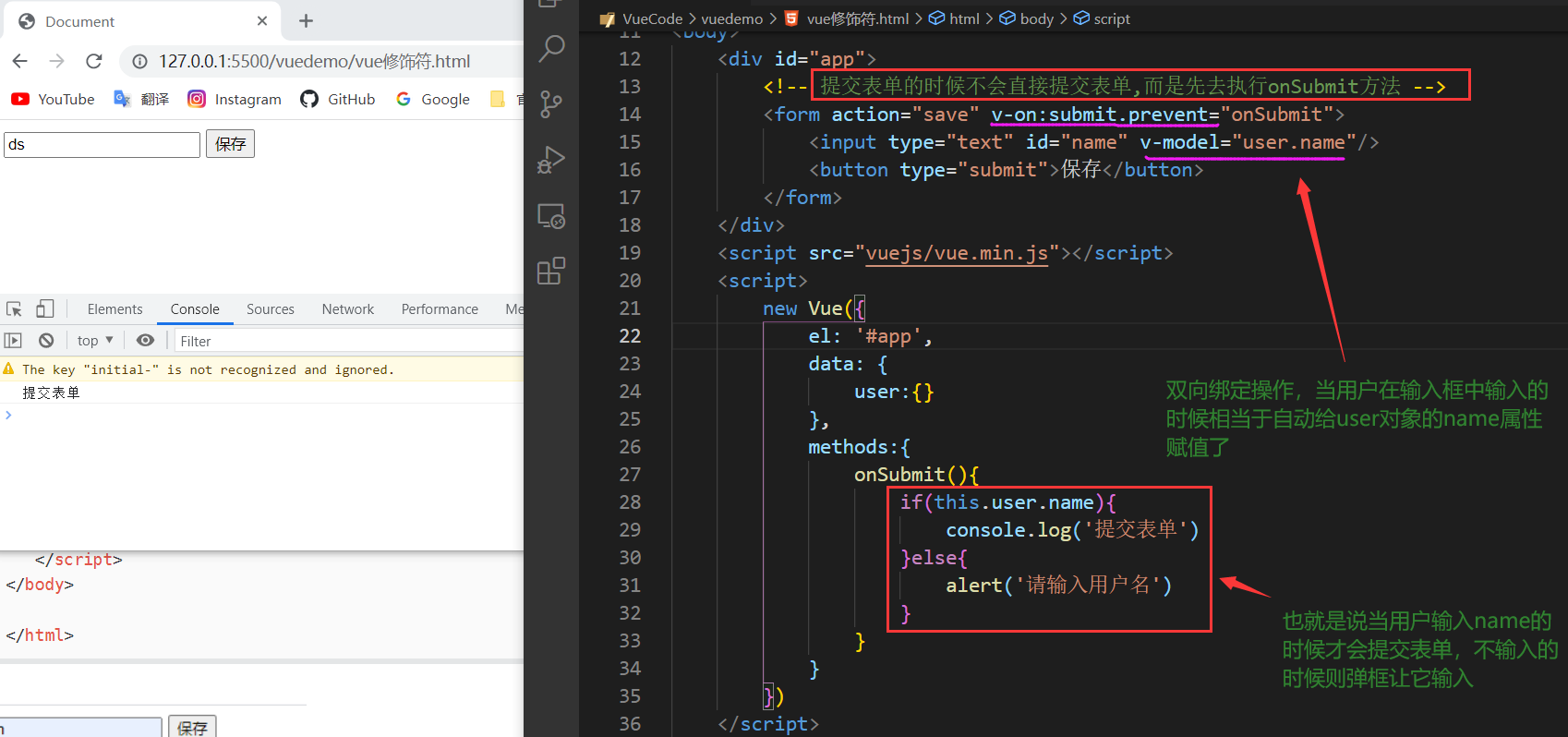Image resolution: width=1568 pixels, height=737 pixels.
Task: Switch to the Elements DevTools tab
Action: click(115, 309)
